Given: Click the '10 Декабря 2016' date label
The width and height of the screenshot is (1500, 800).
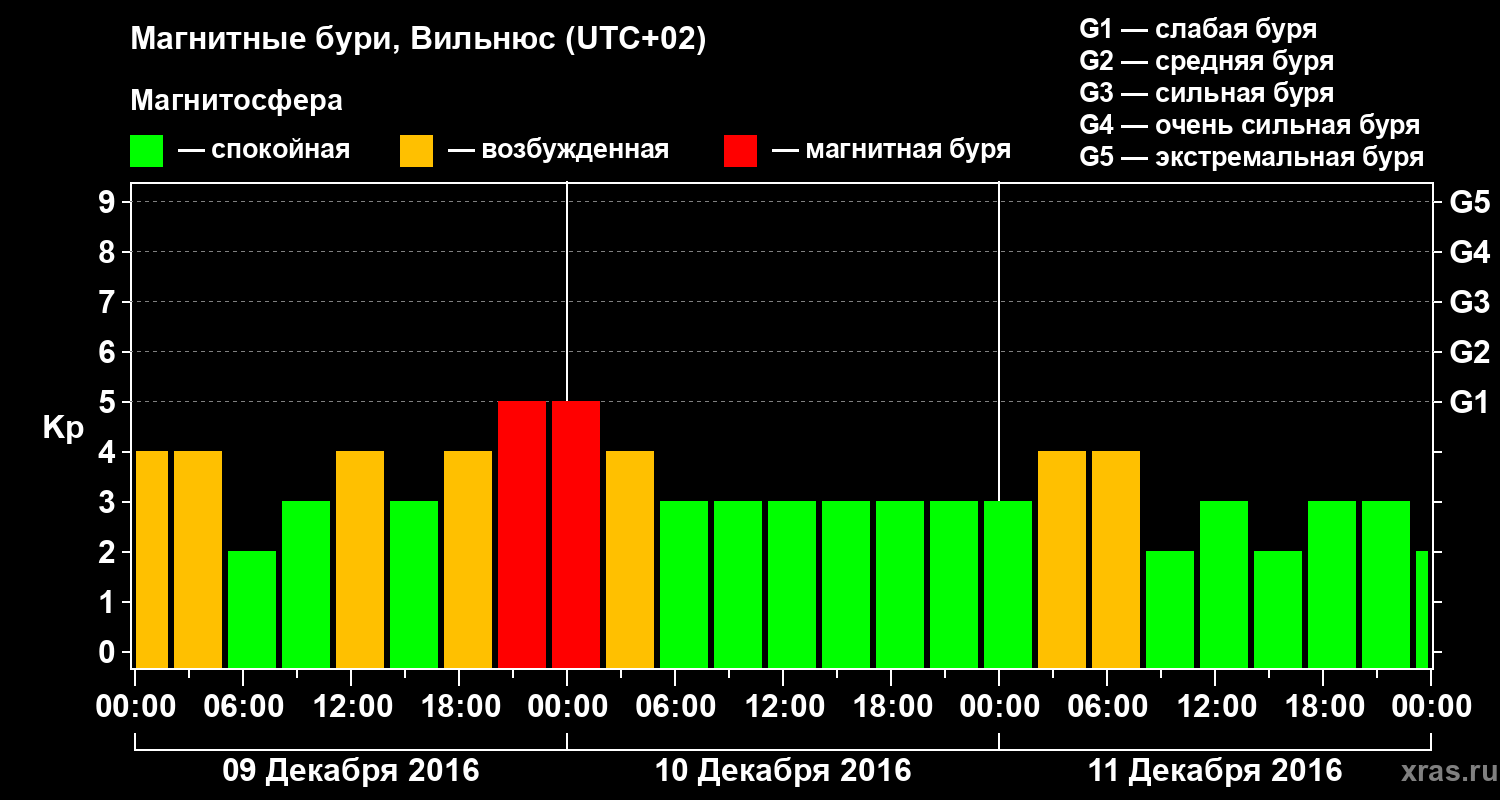Looking at the screenshot, I should tap(783, 771).
